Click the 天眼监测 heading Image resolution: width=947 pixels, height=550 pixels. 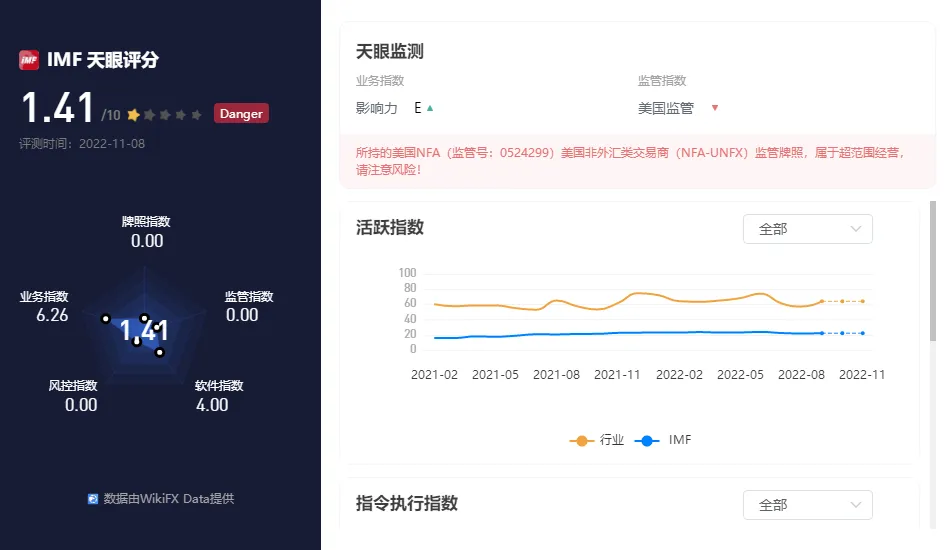point(390,52)
